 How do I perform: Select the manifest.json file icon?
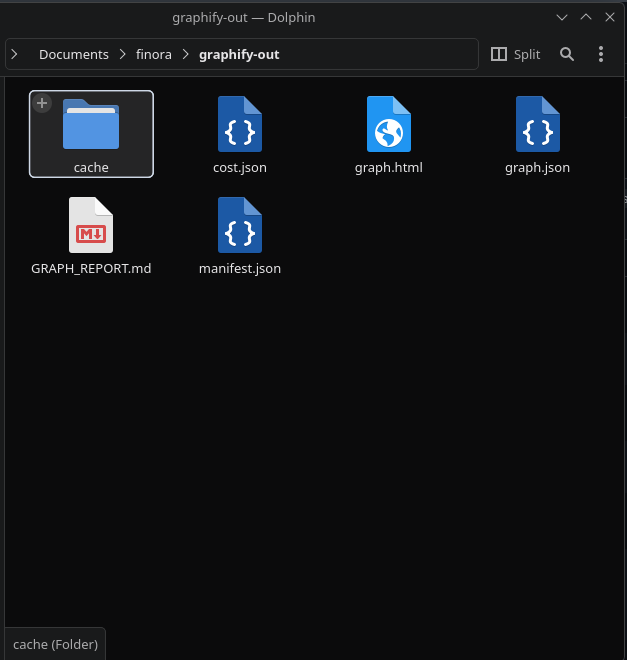coord(240,225)
